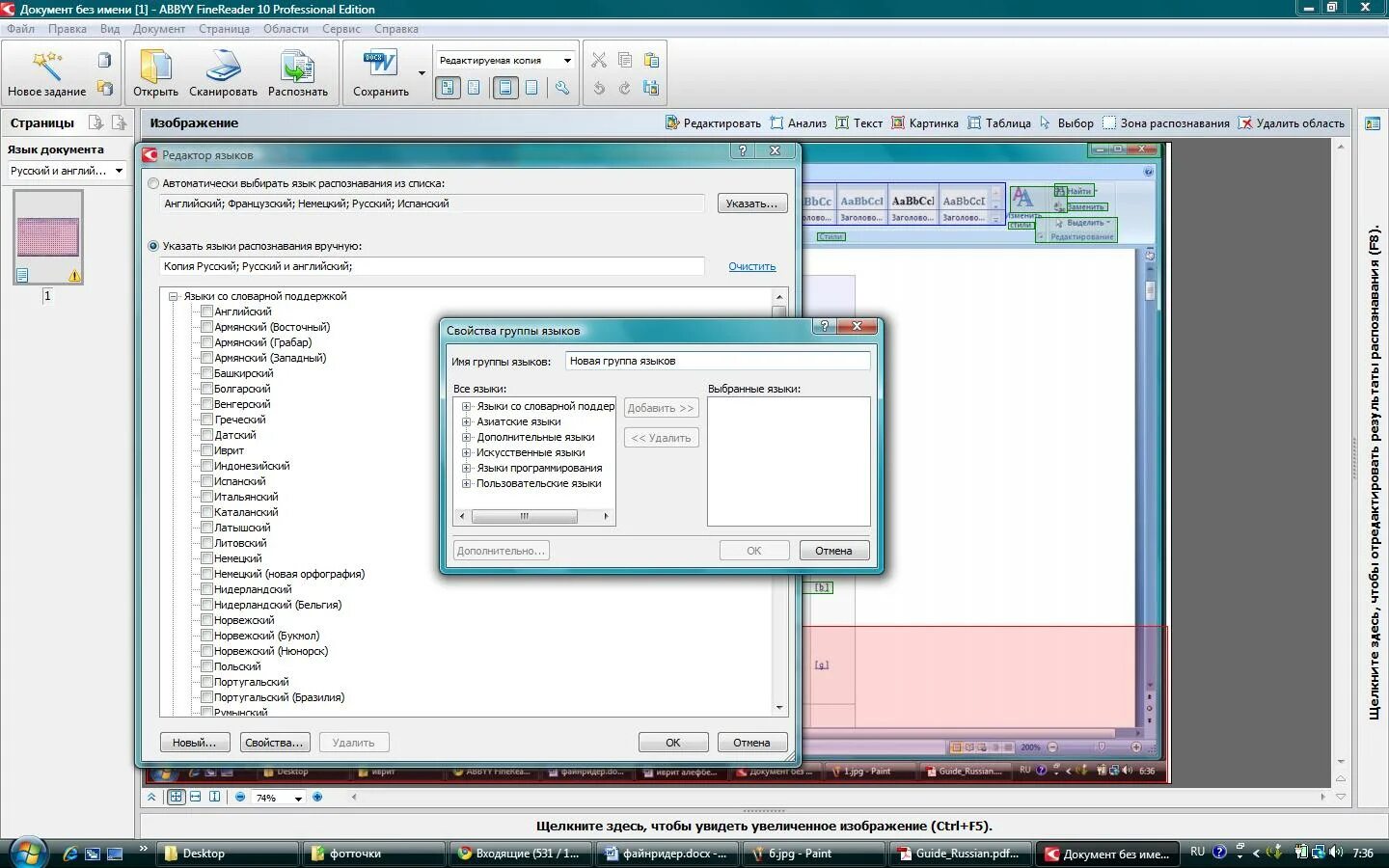Click the Распознать recognize icon
This screenshot has width=1389, height=868.
(297, 66)
